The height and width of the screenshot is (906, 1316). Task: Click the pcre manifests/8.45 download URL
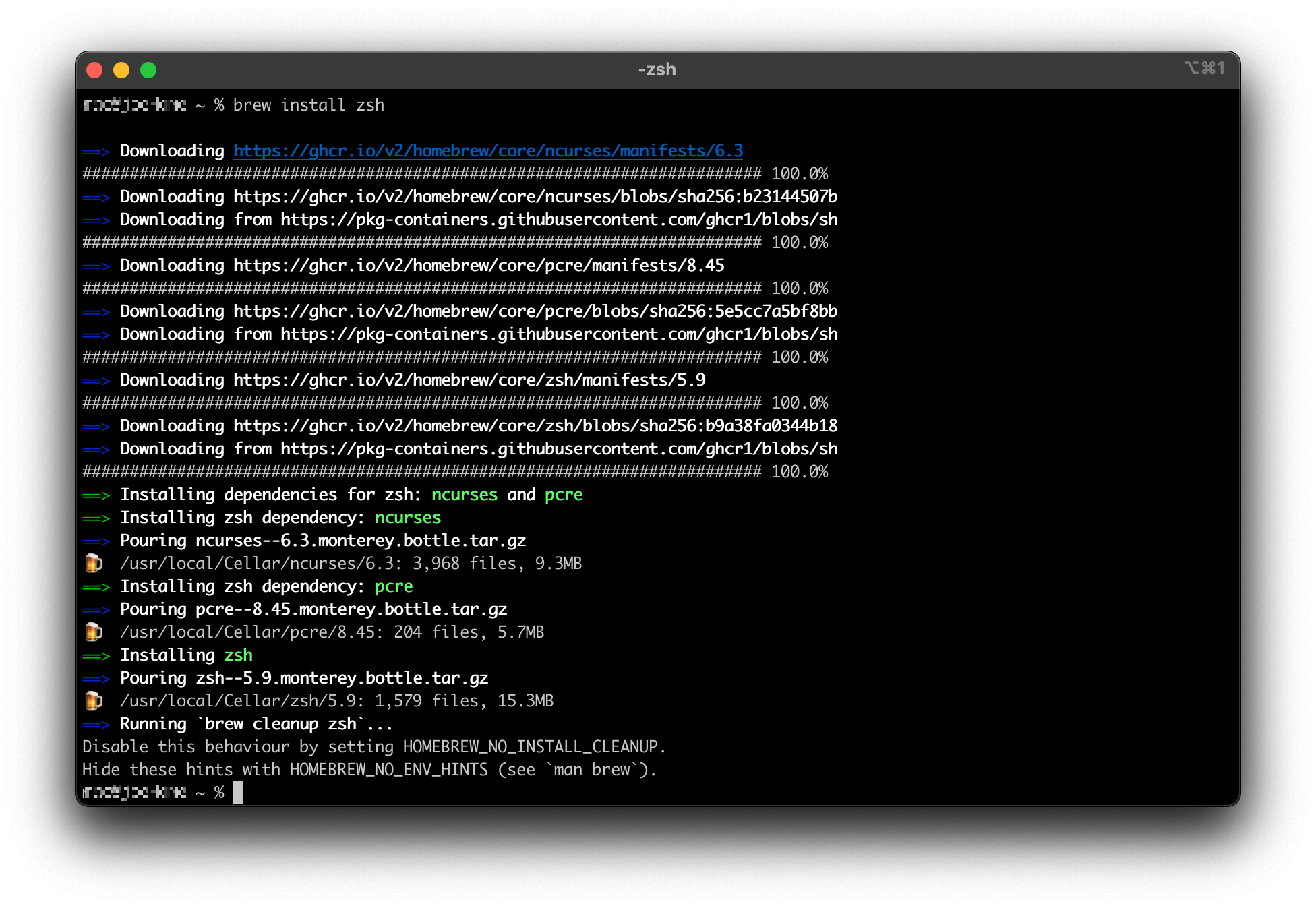[479, 265]
